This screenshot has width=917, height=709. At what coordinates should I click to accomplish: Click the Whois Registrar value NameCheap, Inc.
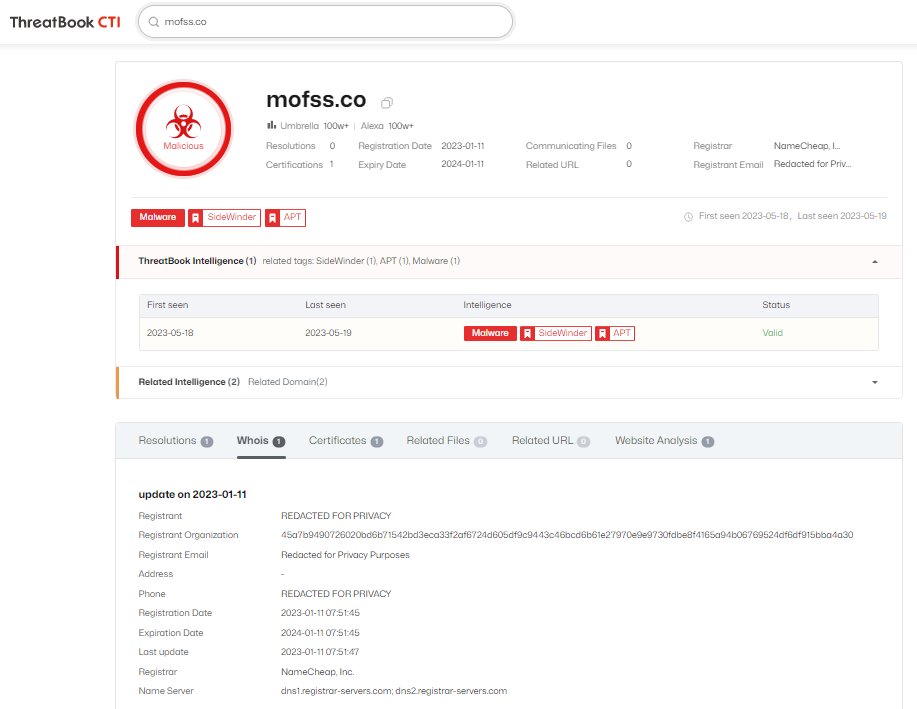(x=318, y=672)
